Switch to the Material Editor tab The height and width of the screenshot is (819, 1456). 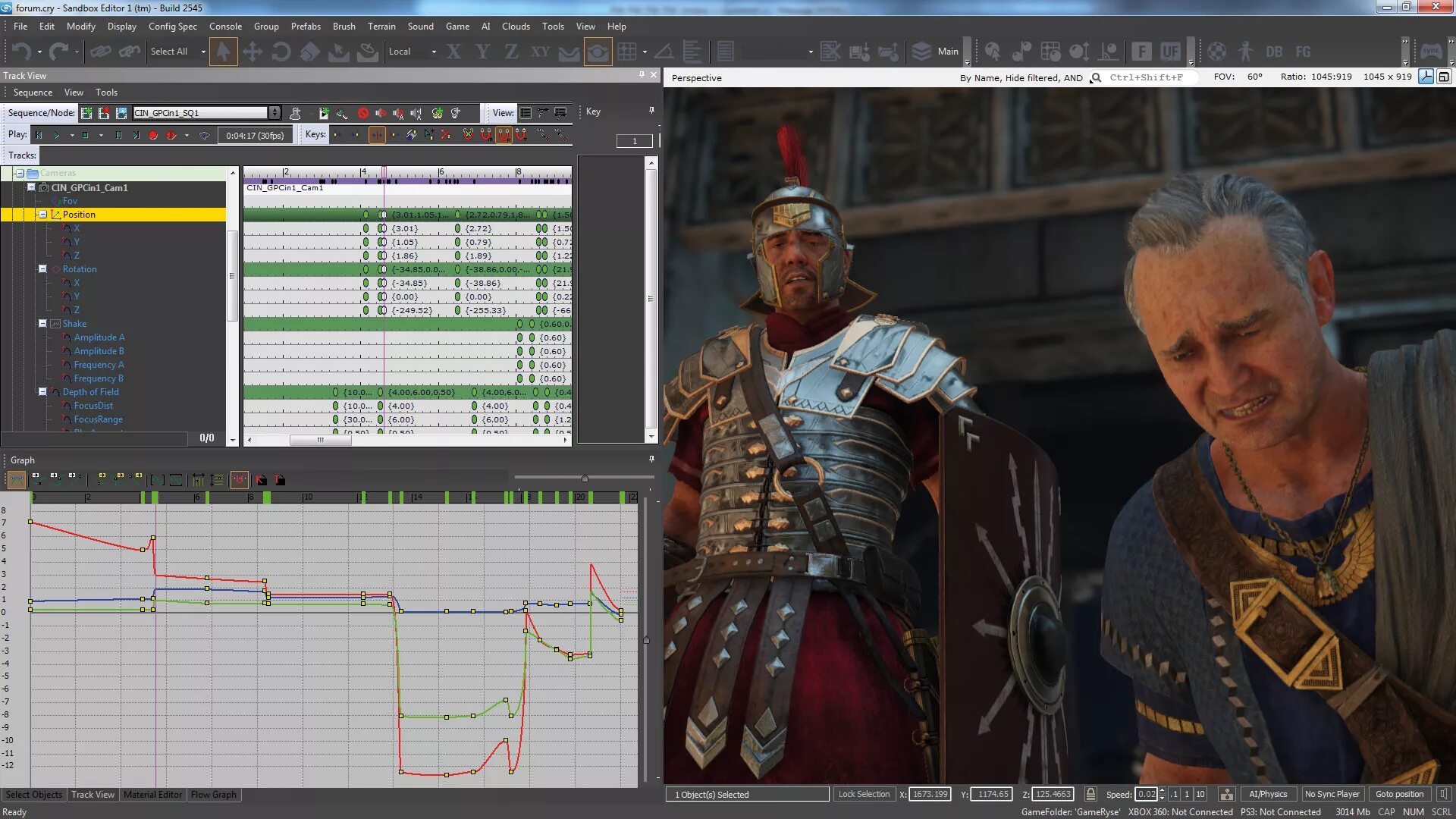click(x=152, y=795)
